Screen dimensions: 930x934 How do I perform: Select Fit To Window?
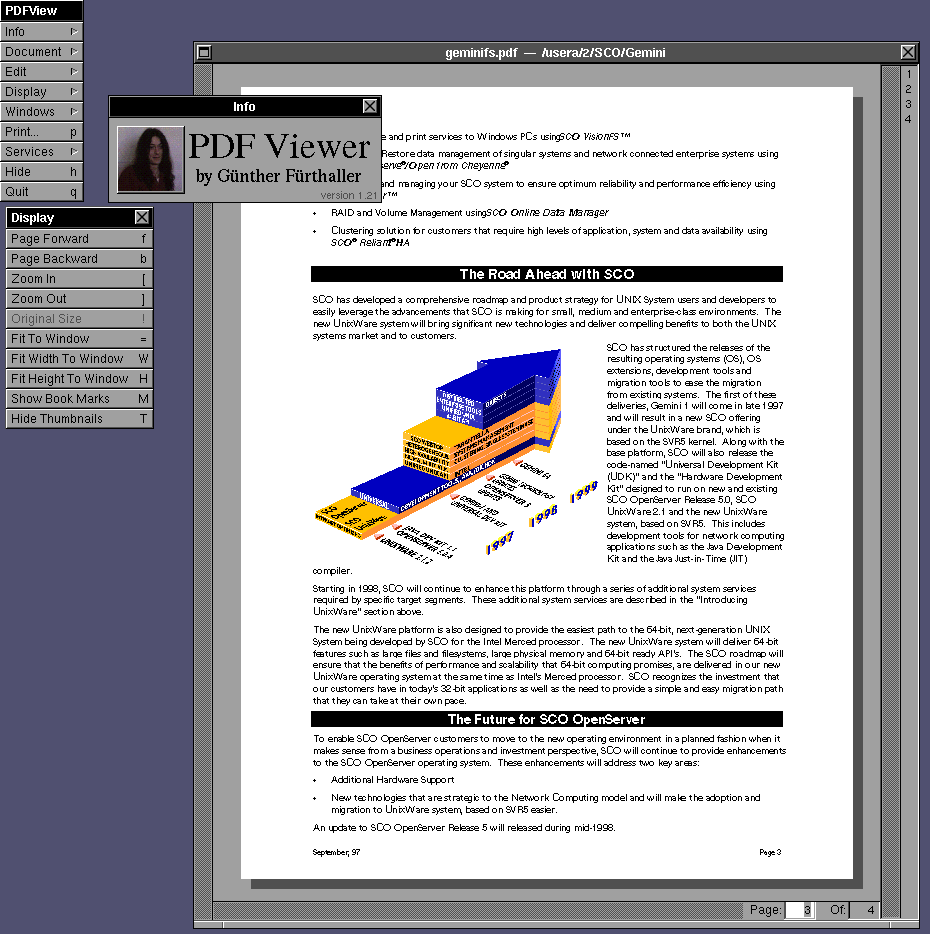pyautogui.click(x=79, y=339)
